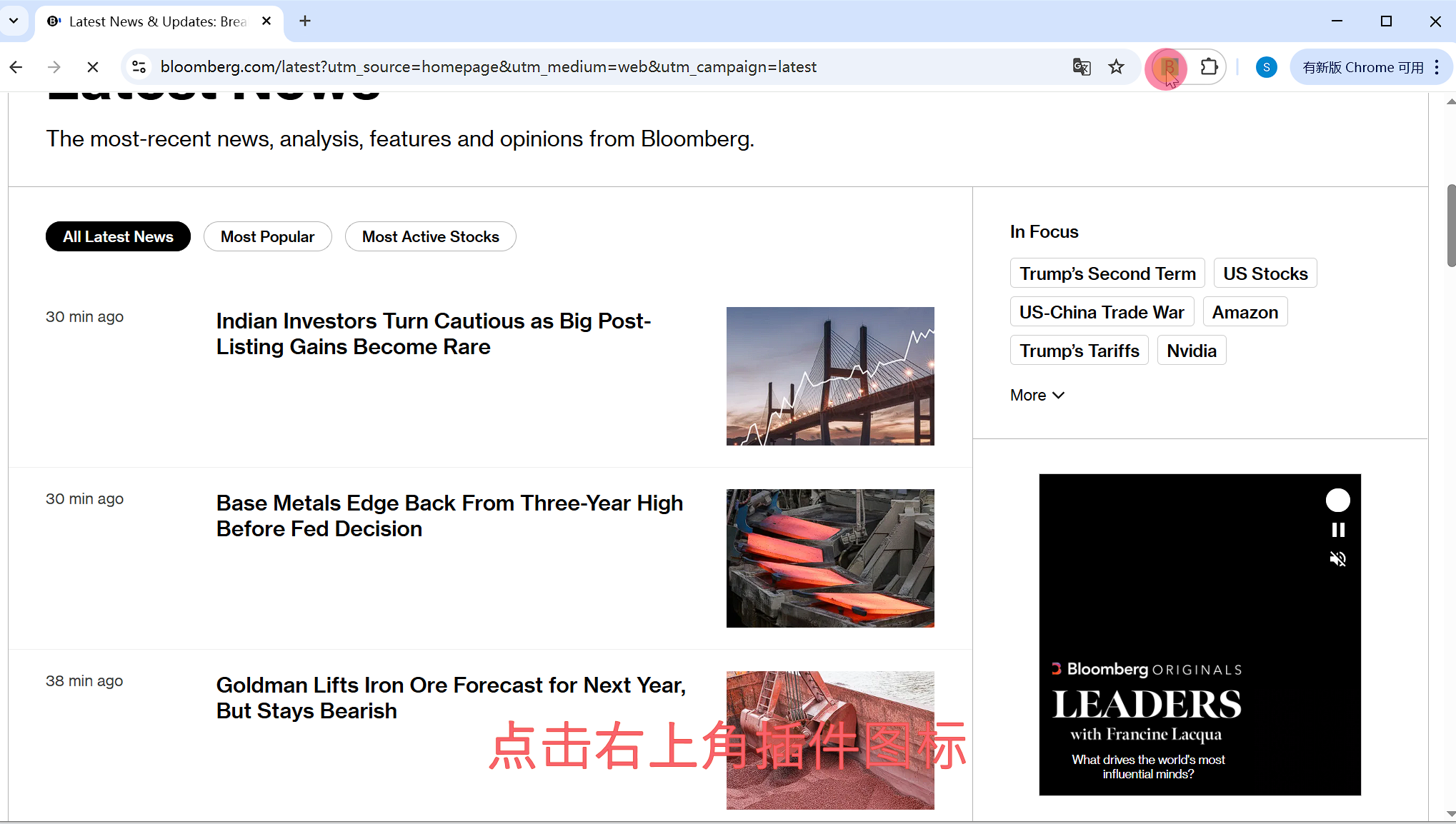Open the site information icon beside URL

[x=139, y=67]
